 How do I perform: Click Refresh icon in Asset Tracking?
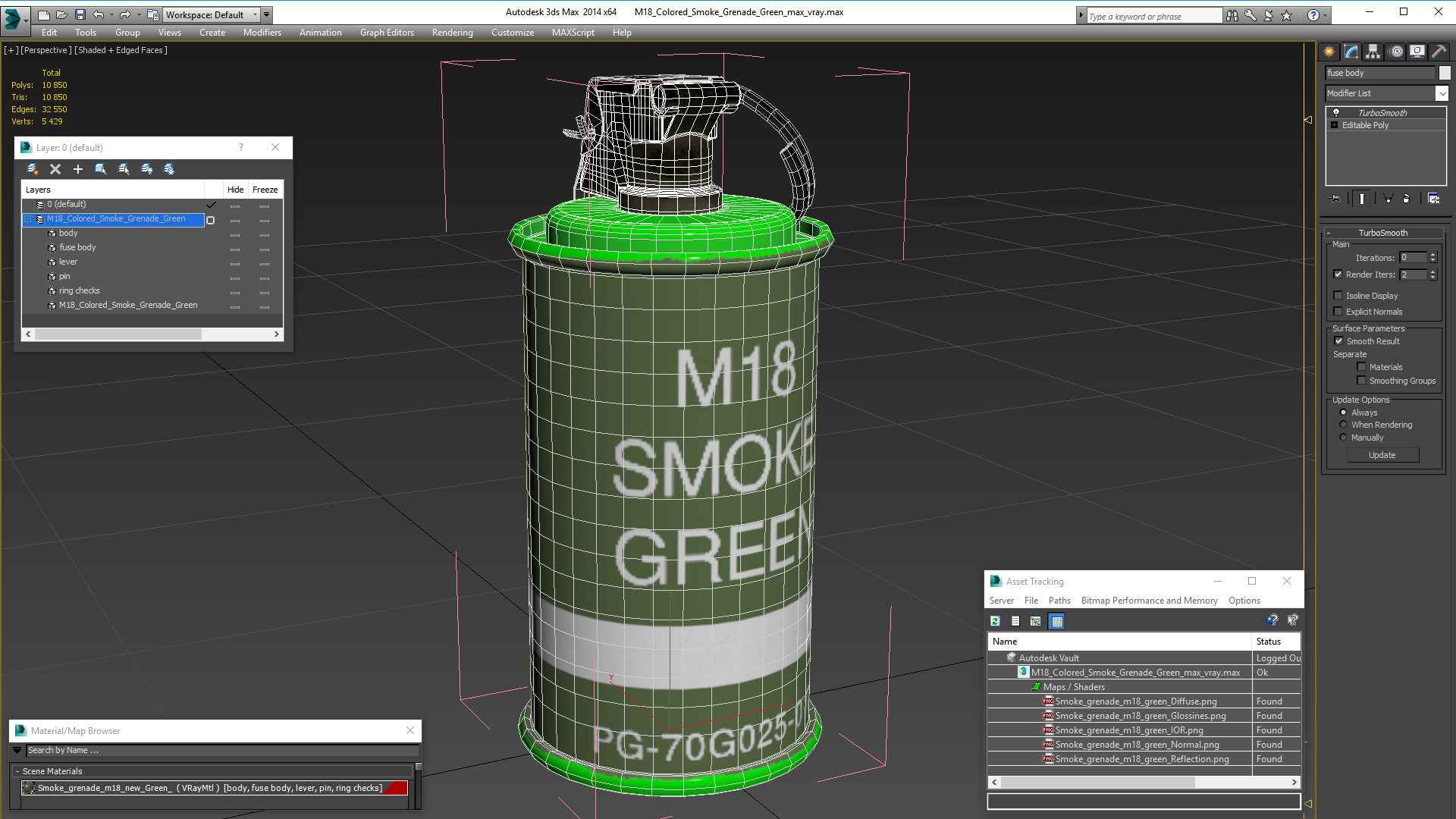pyautogui.click(x=995, y=621)
